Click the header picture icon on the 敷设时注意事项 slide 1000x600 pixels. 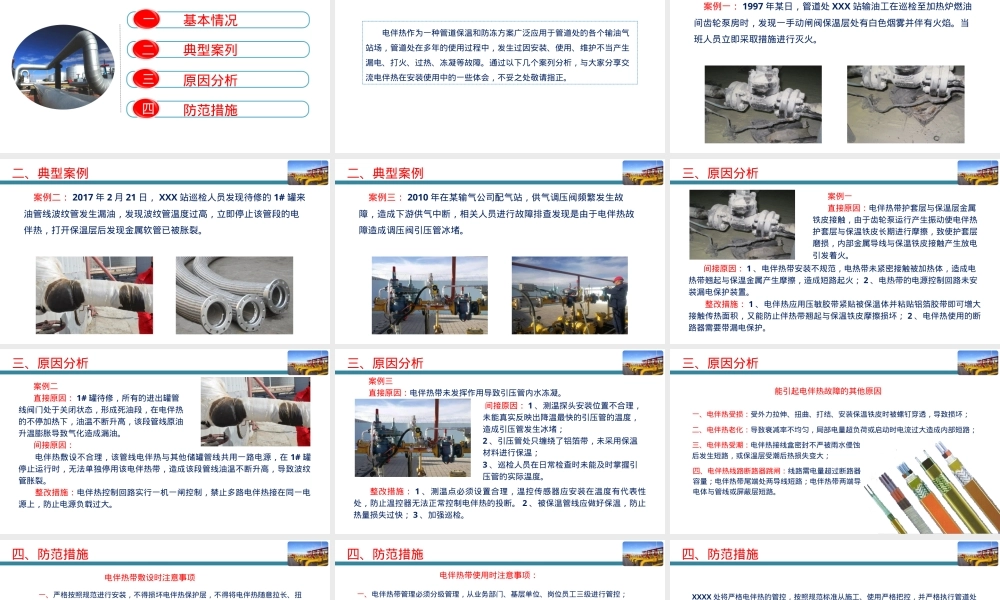point(308,553)
